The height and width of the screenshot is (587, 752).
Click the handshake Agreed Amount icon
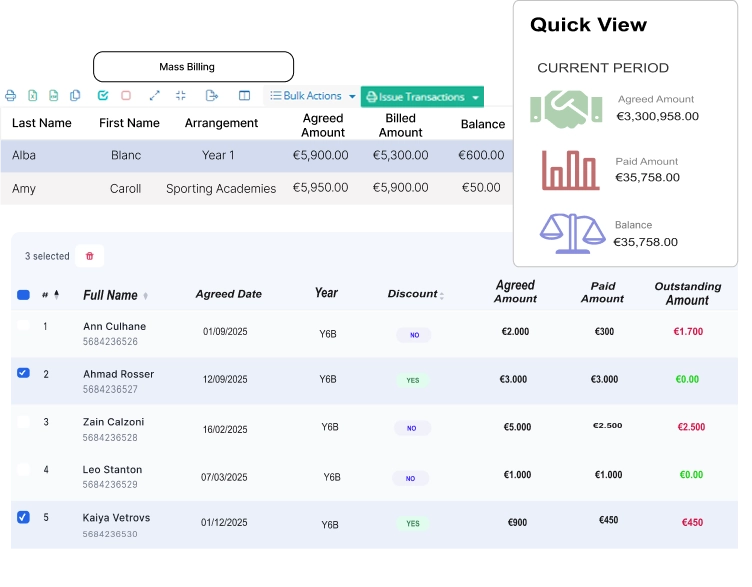566,109
